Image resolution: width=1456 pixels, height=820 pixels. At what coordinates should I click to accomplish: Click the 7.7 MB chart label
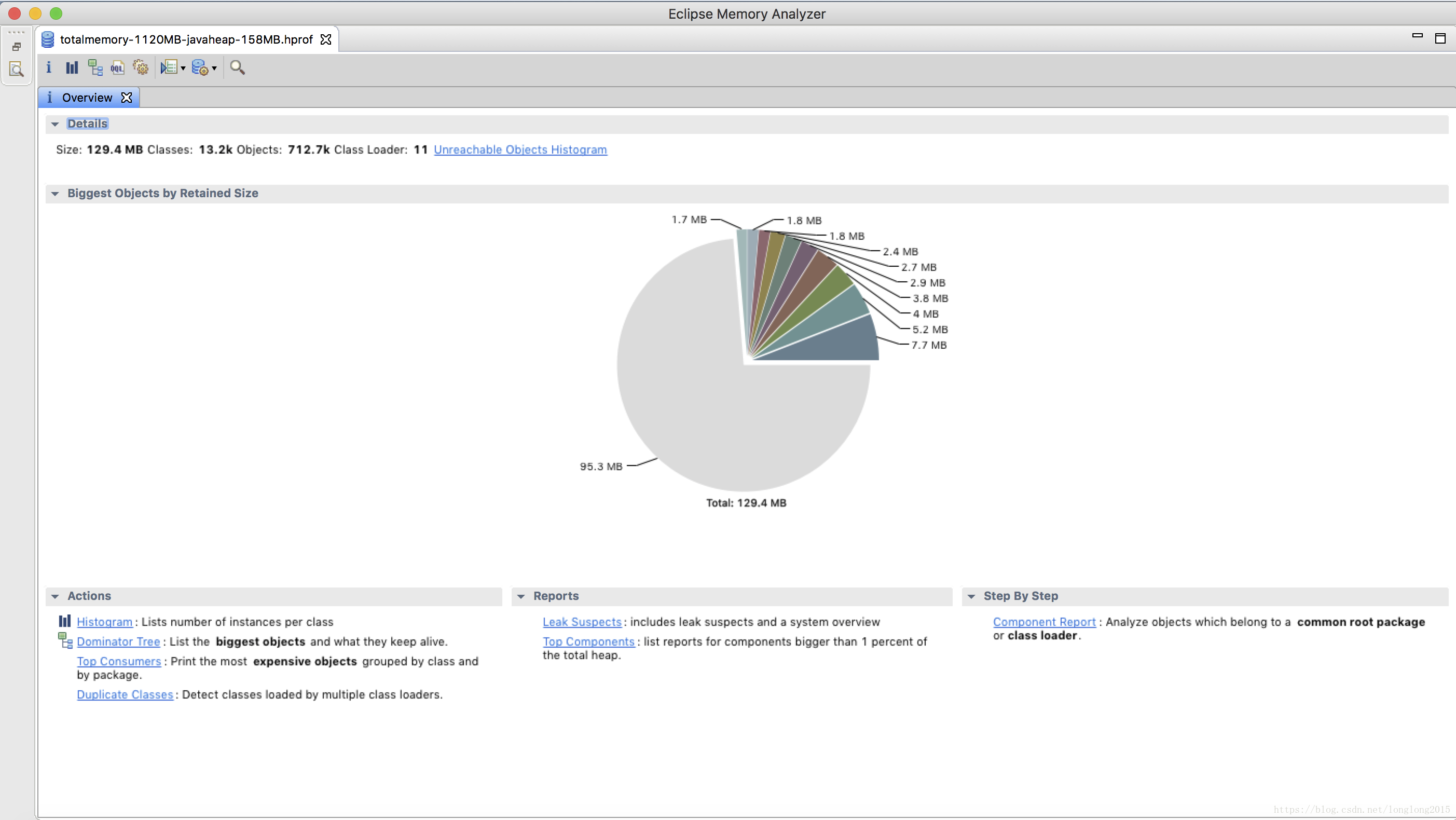coord(929,345)
